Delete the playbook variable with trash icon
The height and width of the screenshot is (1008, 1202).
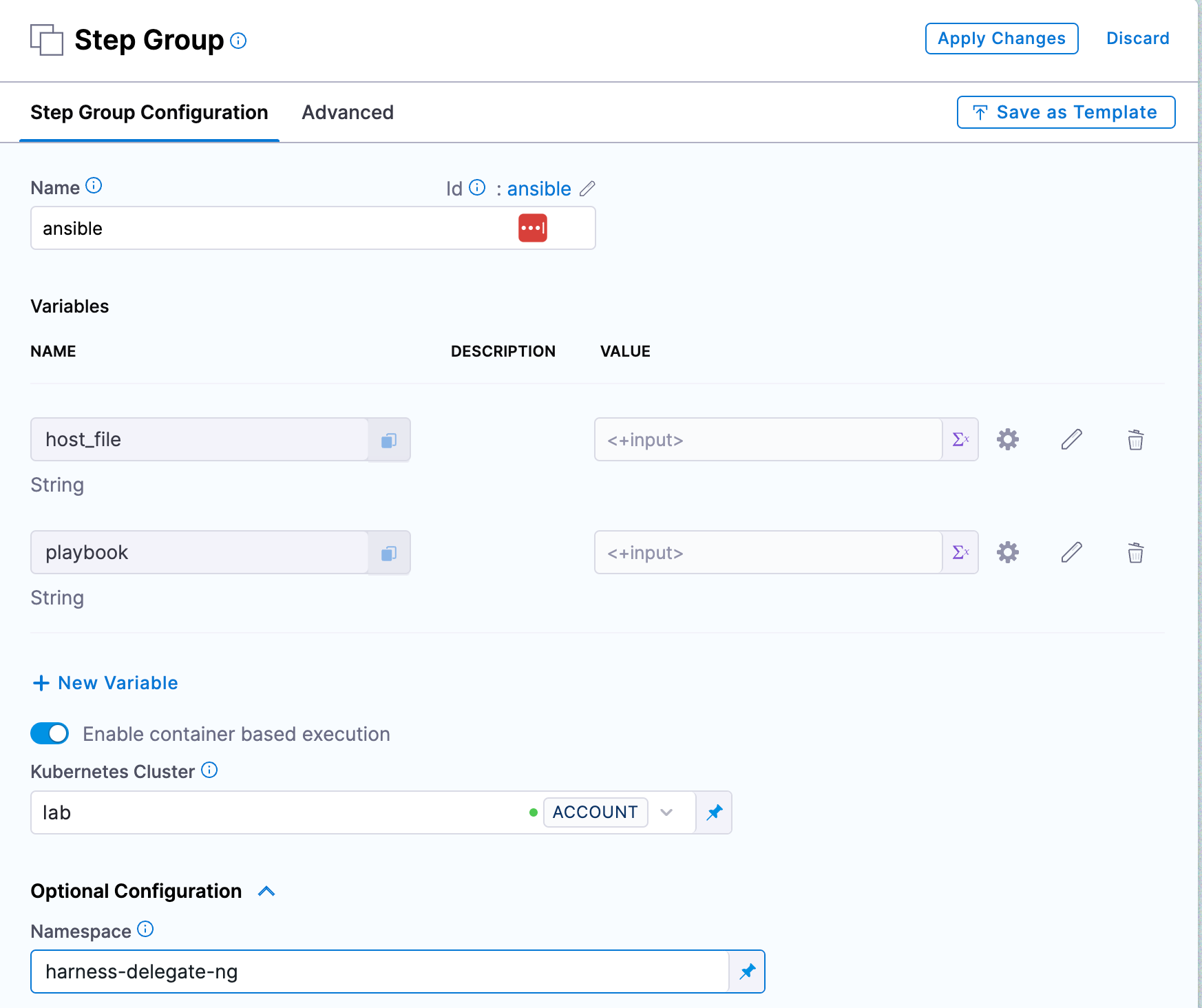[x=1135, y=552]
